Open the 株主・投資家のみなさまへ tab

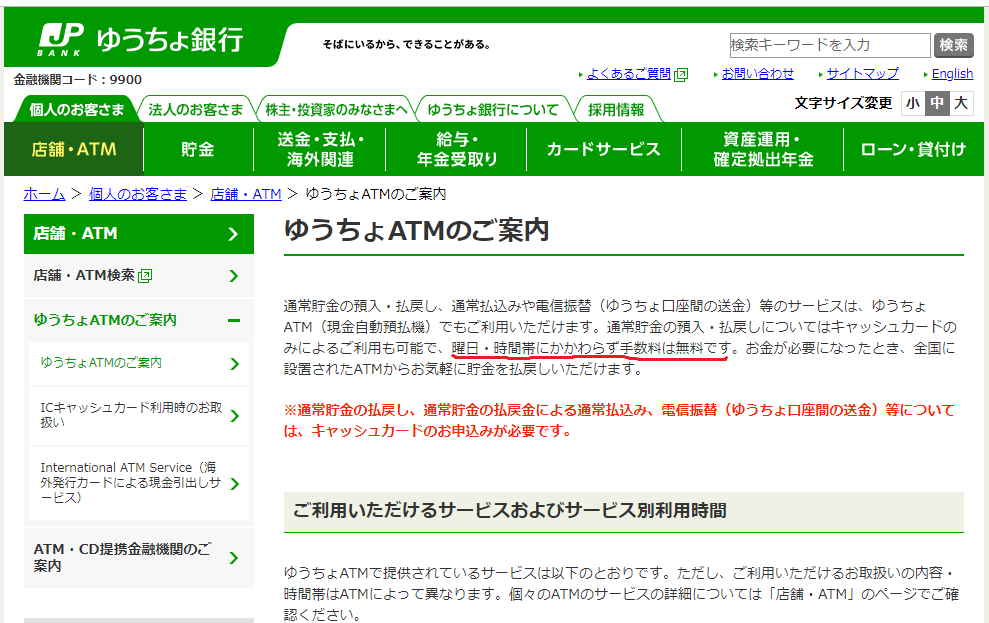(x=336, y=109)
